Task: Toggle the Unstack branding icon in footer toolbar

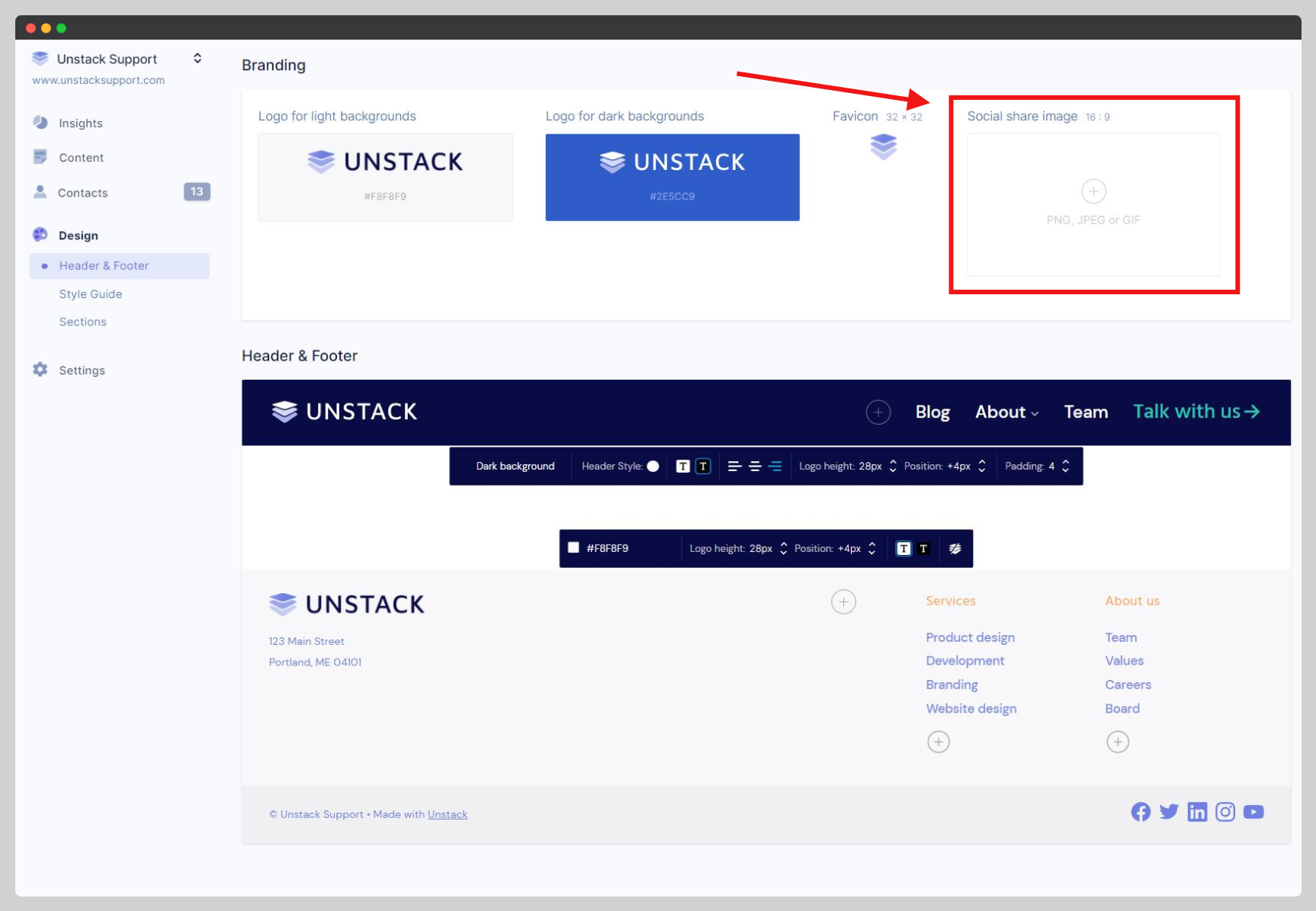Action: coord(955,549)
